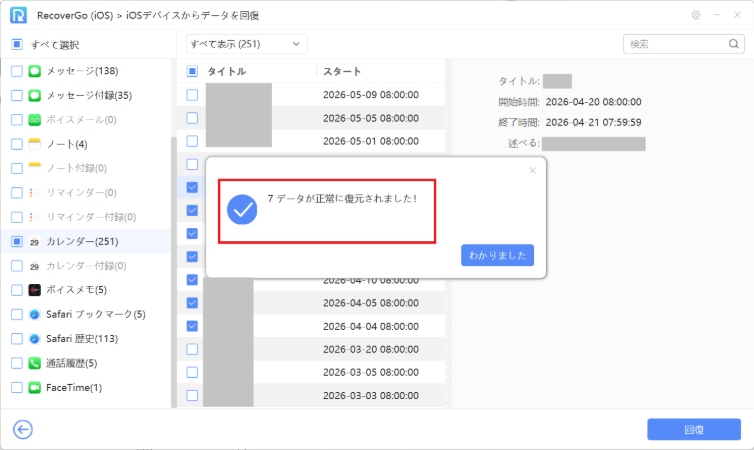Uncheck the 2026-04-04 08:00:00 row checkbox

click(x=192, y=326)
